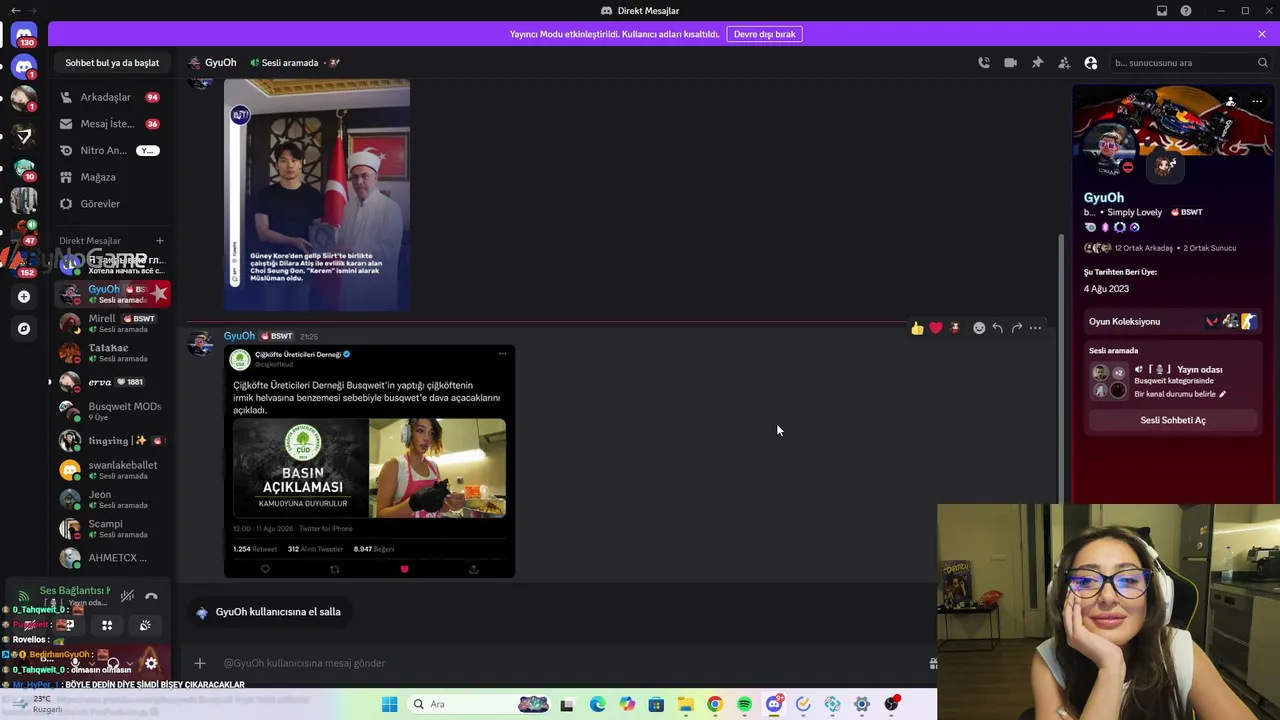This screenshot has width=1280, height=720.
Task: Open the Discord inbox
Action: tap(1162, 11)
